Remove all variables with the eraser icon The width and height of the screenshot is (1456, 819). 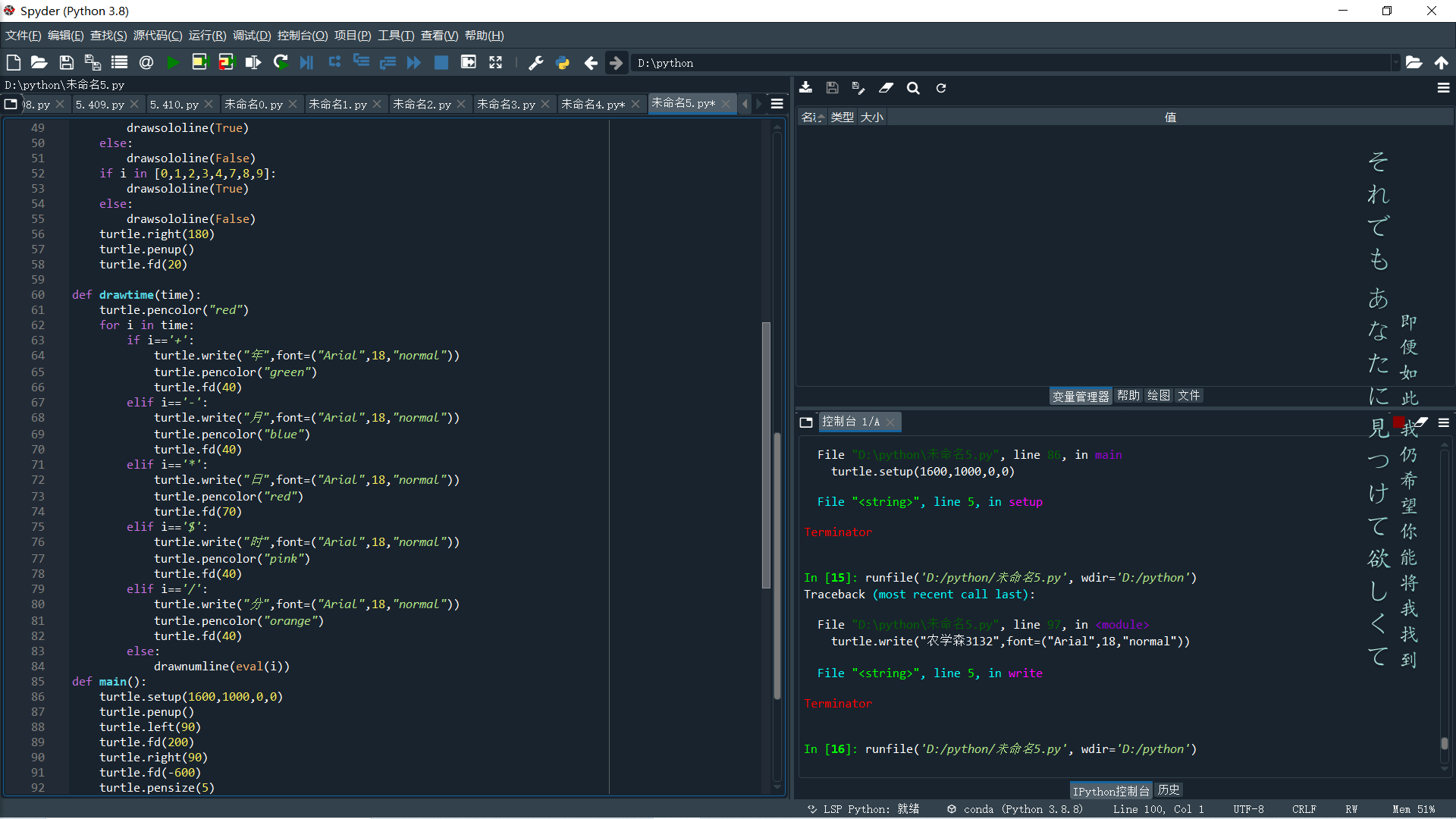tap(886, 88)
